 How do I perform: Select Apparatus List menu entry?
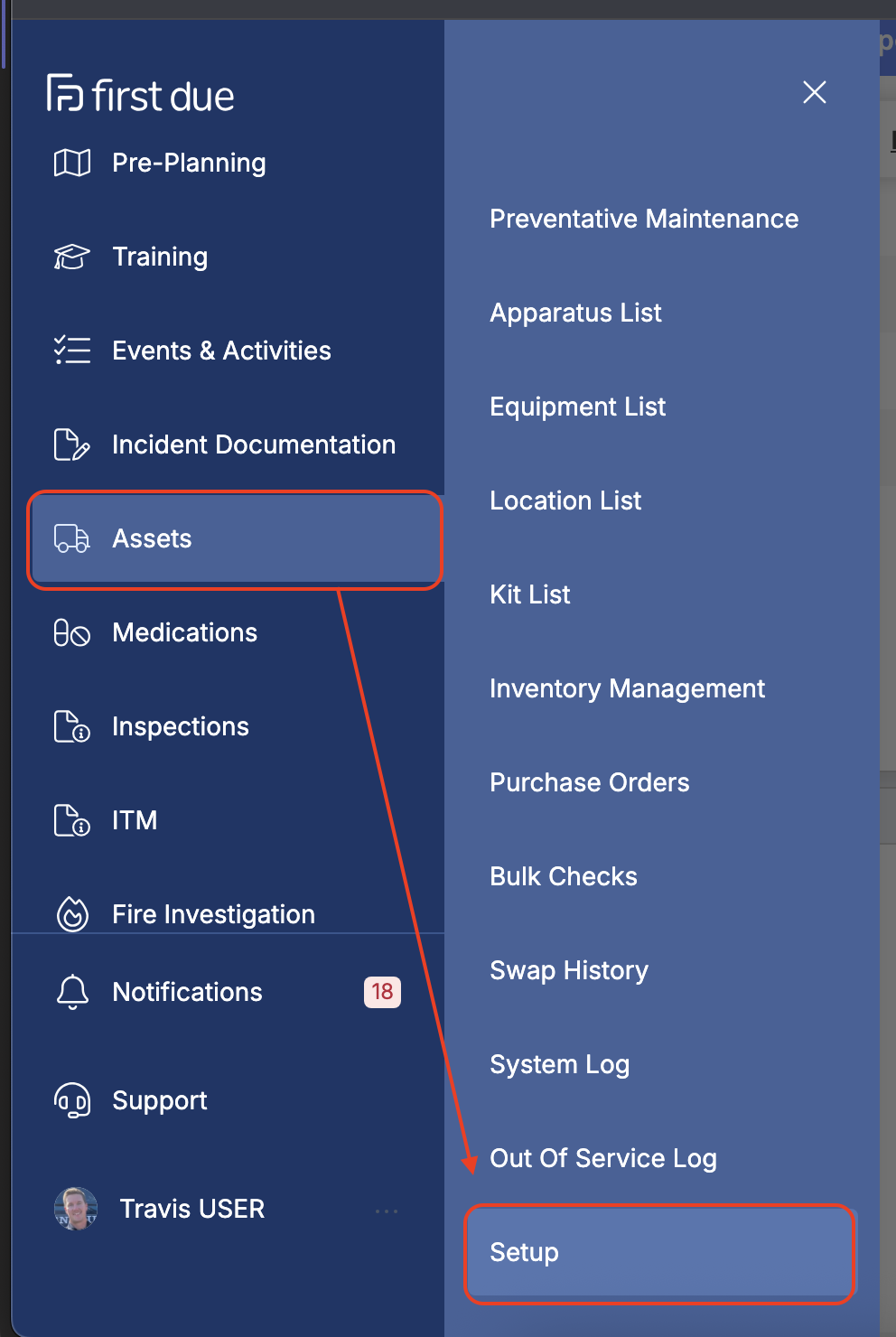click(x=575, y=313)
